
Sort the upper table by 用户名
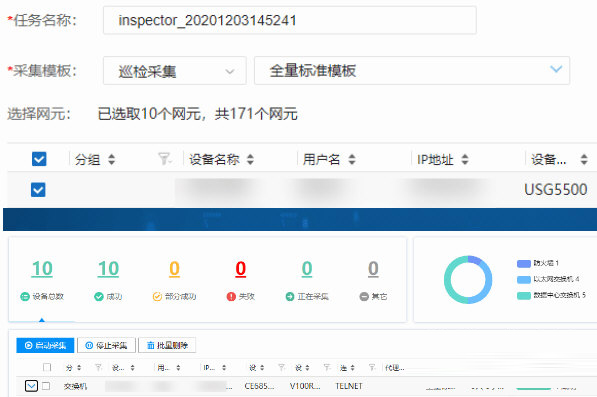point(352,159)
